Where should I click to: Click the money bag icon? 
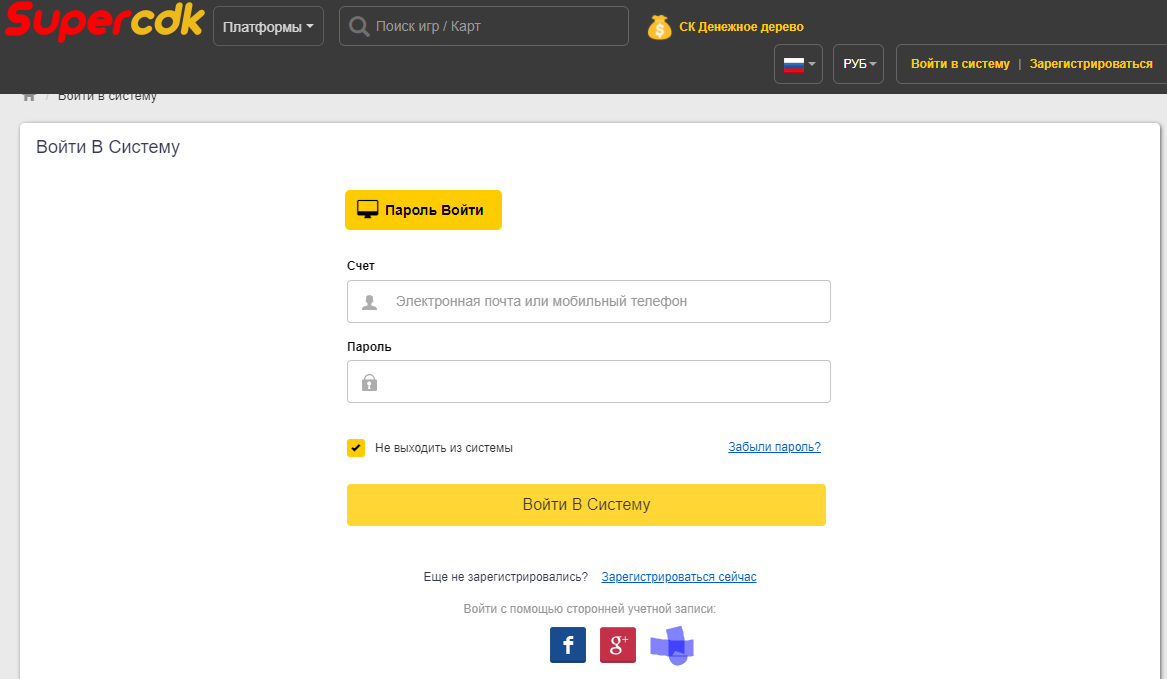659,27
